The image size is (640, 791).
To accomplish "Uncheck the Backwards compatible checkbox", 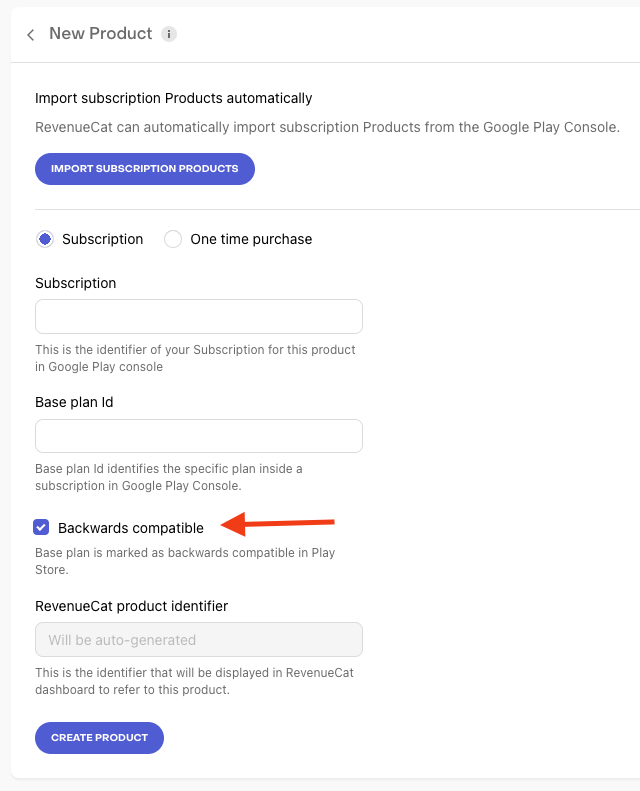I will click(41, 527).
